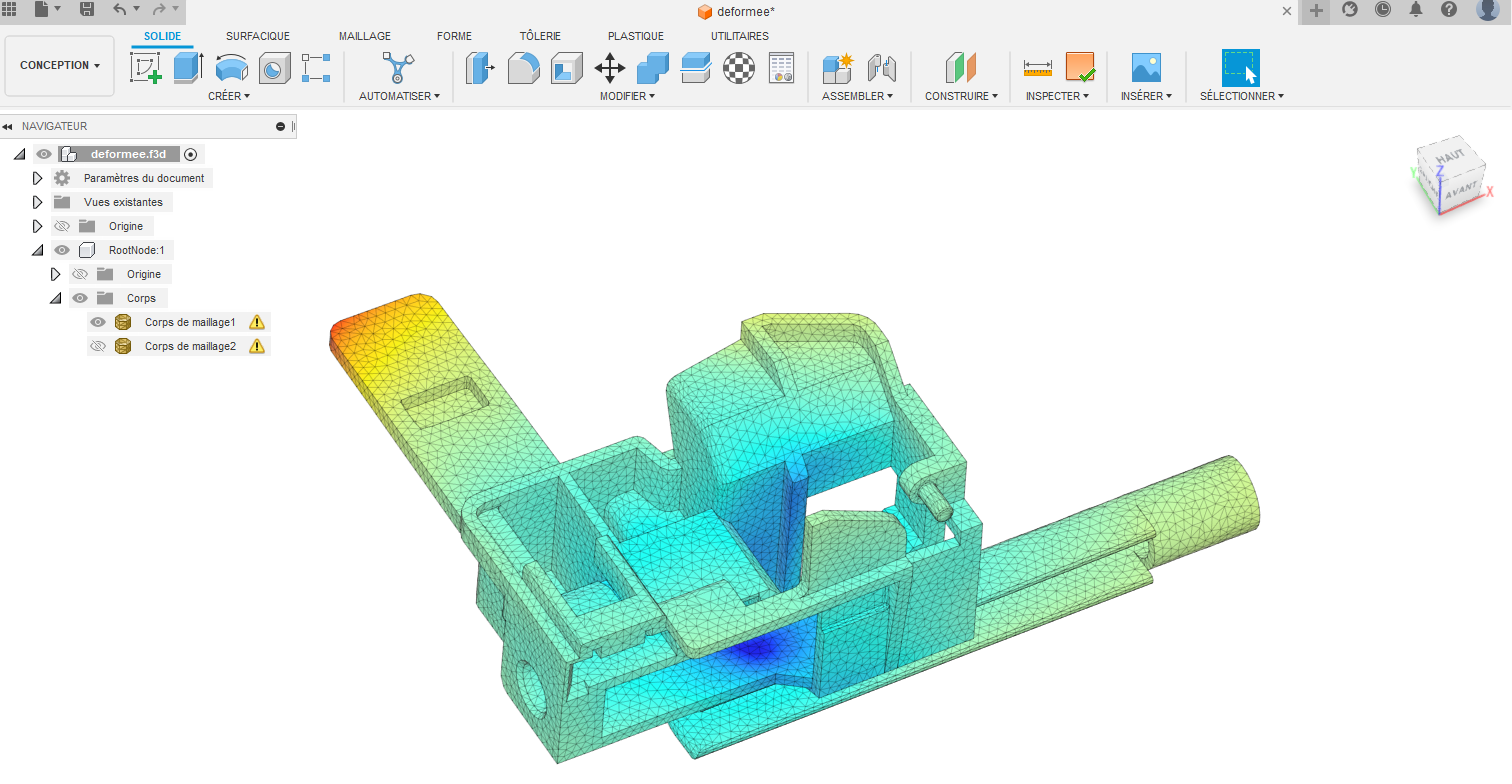
Task: Select the Revolve tool icon
Action: [x=232, y=68]
